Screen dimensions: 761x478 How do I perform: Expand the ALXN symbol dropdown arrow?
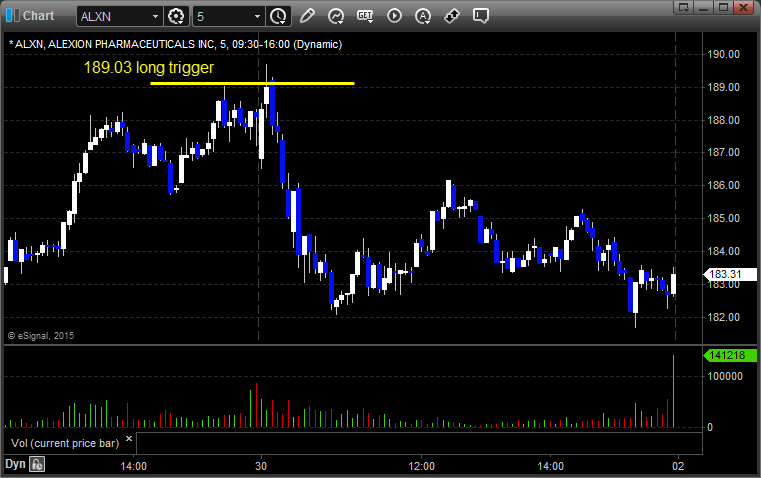(x=155, y=16)
